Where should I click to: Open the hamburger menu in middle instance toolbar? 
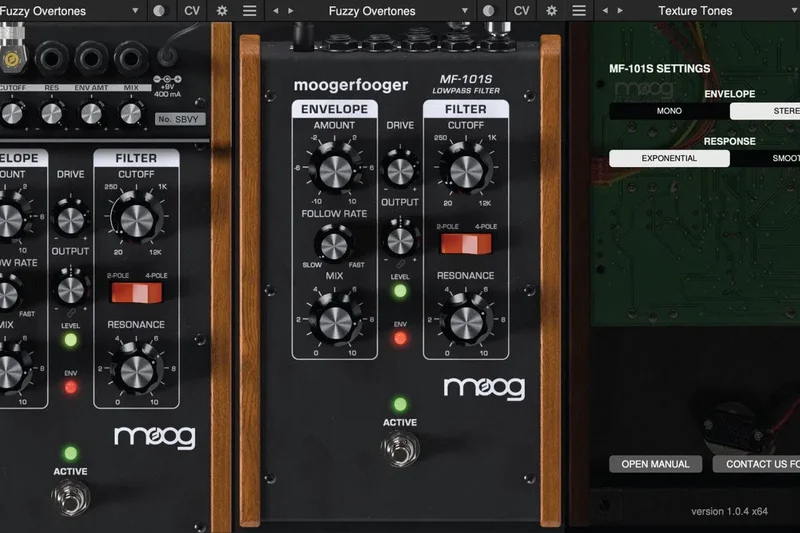(x=579, y=11)
